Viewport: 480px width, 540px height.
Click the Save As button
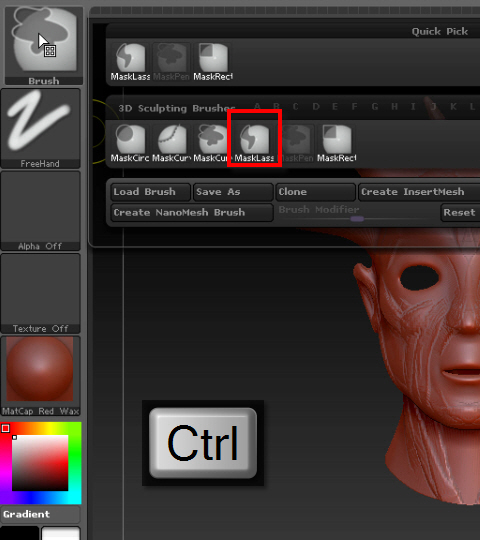(x=233, y=192)
